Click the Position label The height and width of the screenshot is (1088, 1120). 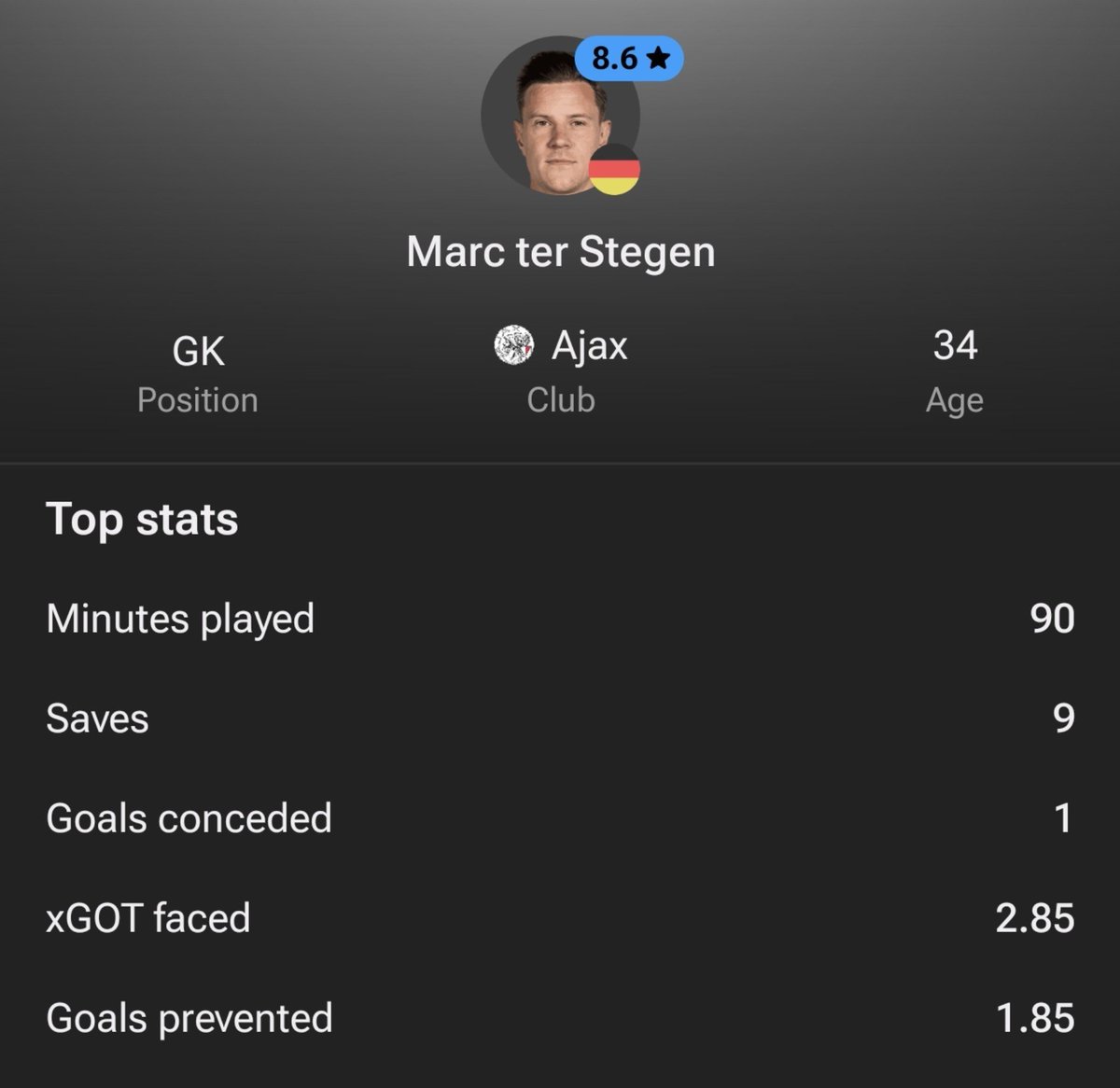(198, 400)
